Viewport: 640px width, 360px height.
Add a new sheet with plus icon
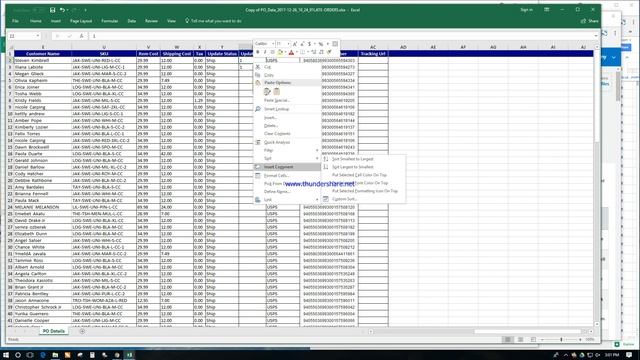(82, 331)
